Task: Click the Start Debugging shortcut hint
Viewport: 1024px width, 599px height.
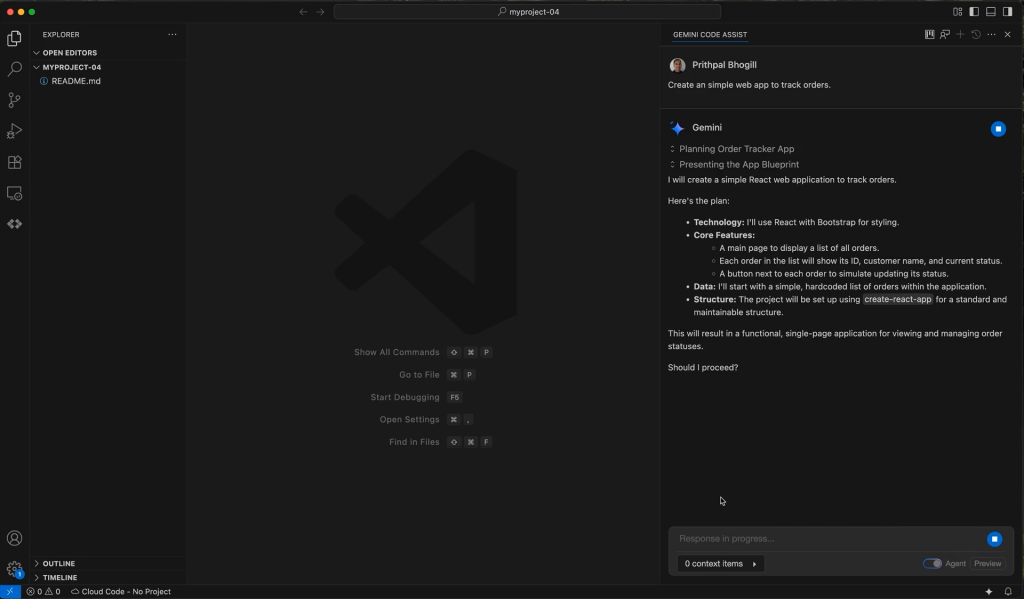Action: 416,397
